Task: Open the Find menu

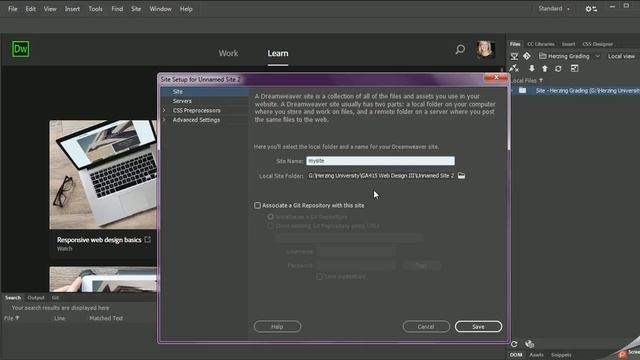Action: [117, 9]
